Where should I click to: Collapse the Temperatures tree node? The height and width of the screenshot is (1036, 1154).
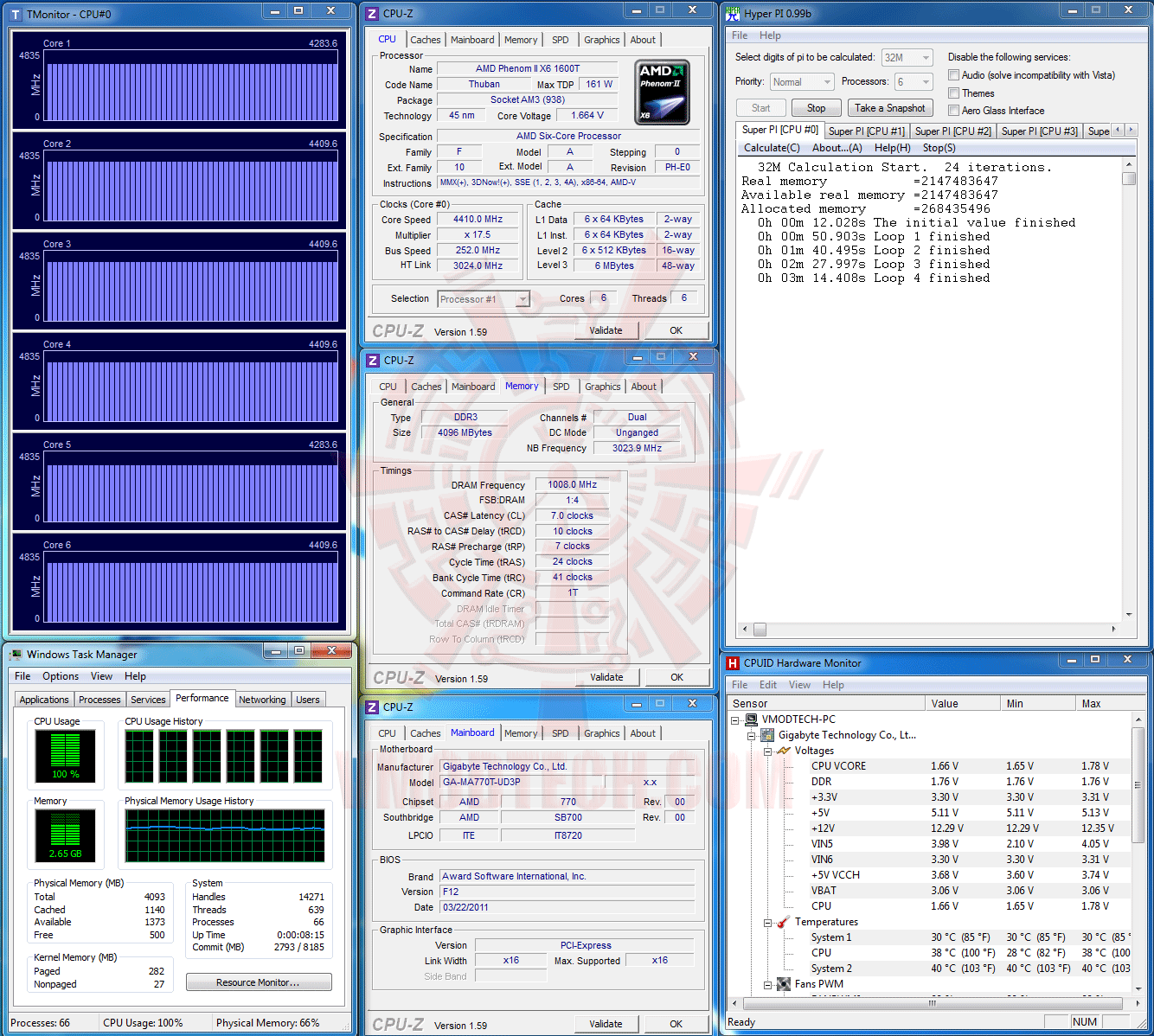[x=767, y=923]
